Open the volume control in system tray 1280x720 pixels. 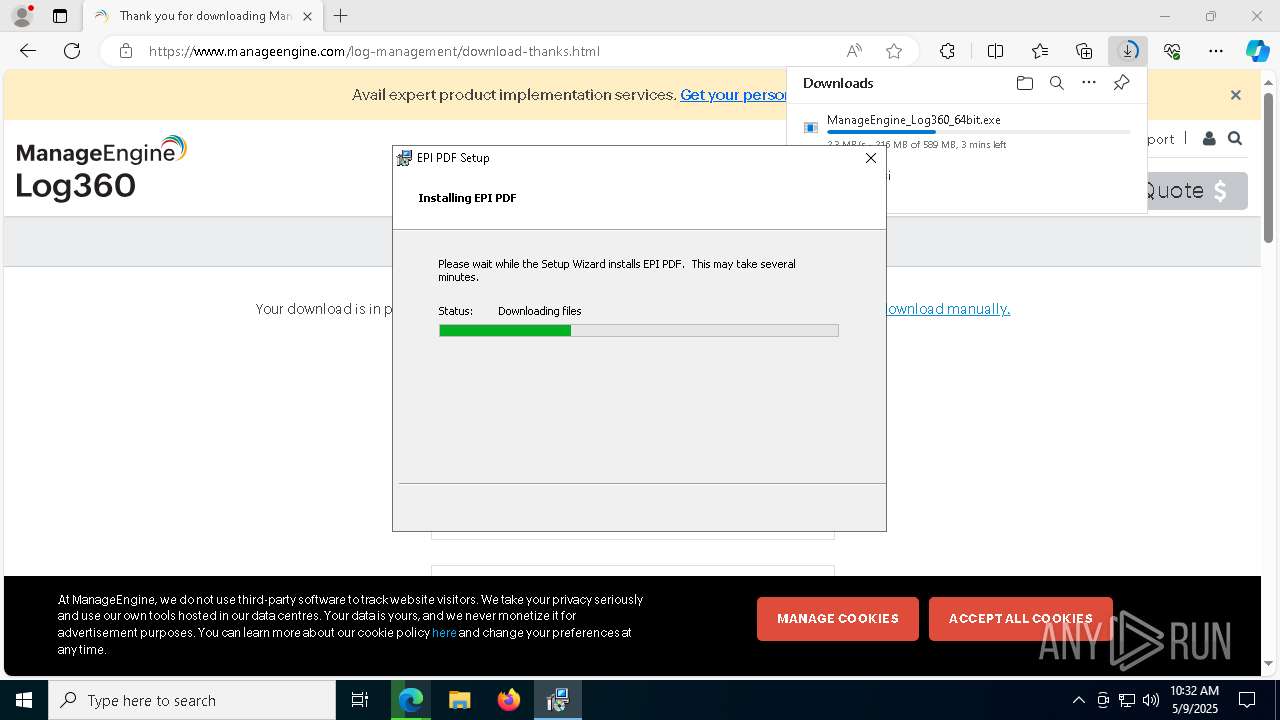pos(1150,700)
